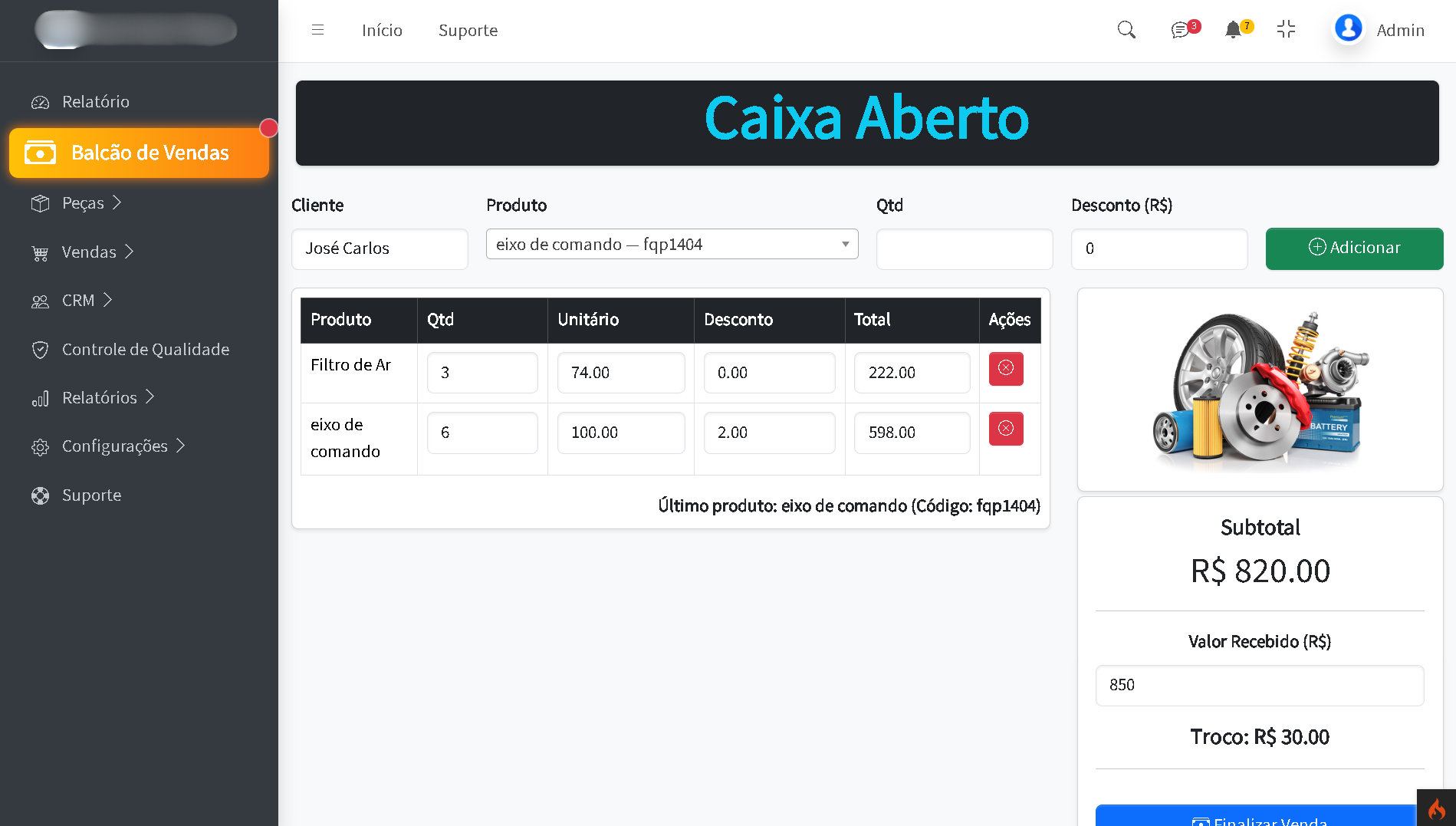The image size is (1456, 826).
Task: Open Balcão de Vendas in sidebar
Action: (x=140, y=153)
